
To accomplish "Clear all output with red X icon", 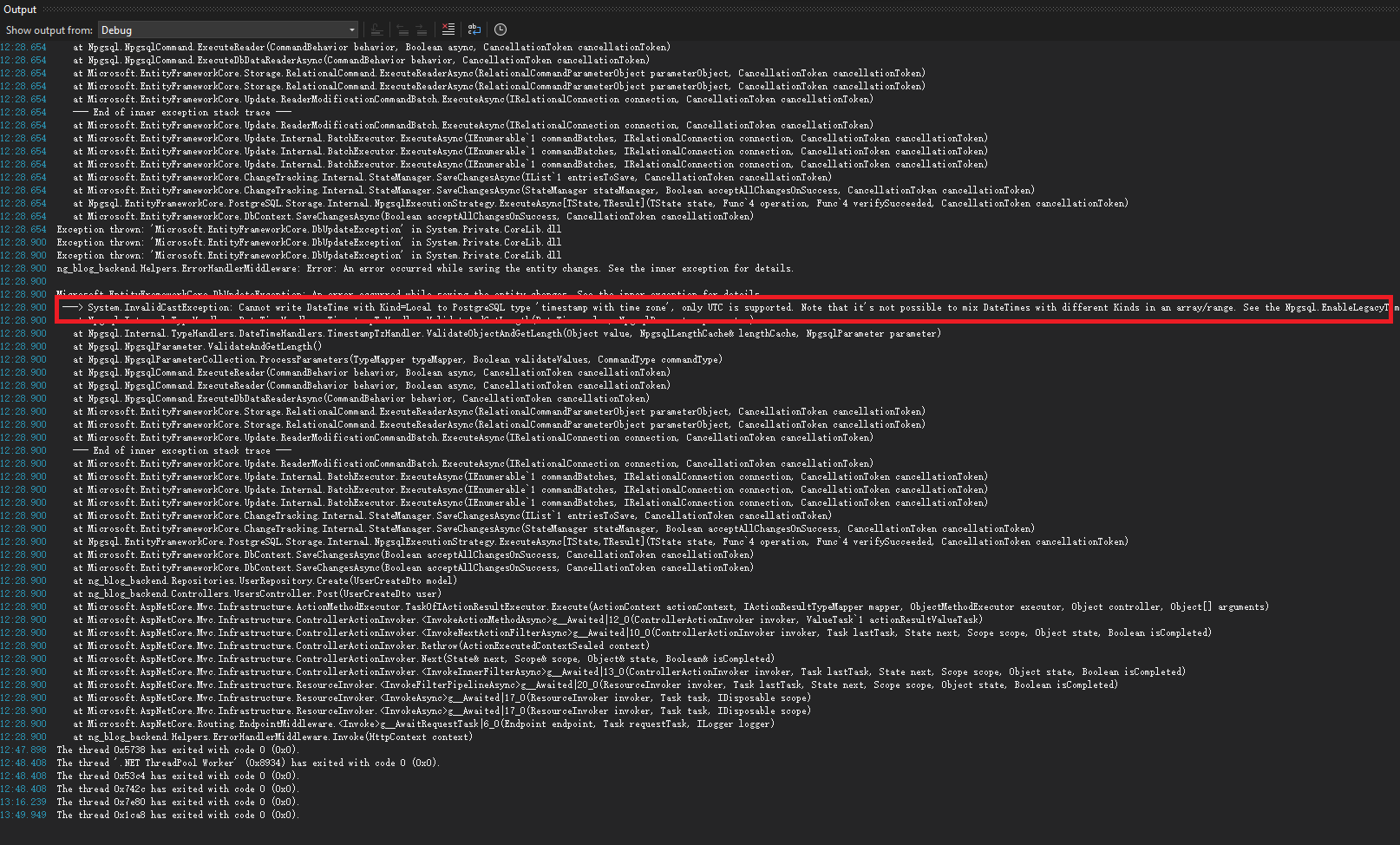I will [x=448, y=29].
